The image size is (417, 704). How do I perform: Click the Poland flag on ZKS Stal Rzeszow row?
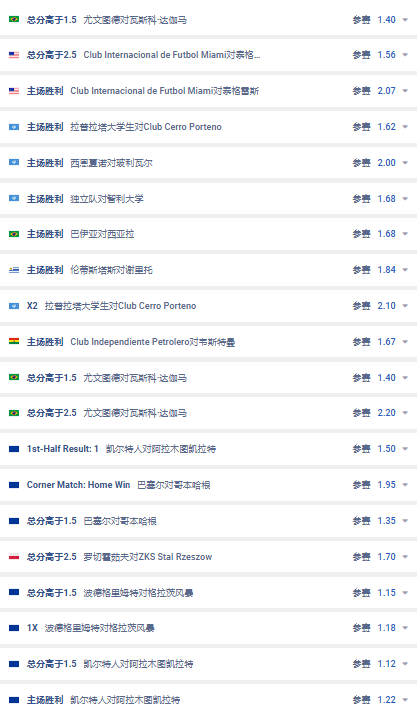pos(14,557)
